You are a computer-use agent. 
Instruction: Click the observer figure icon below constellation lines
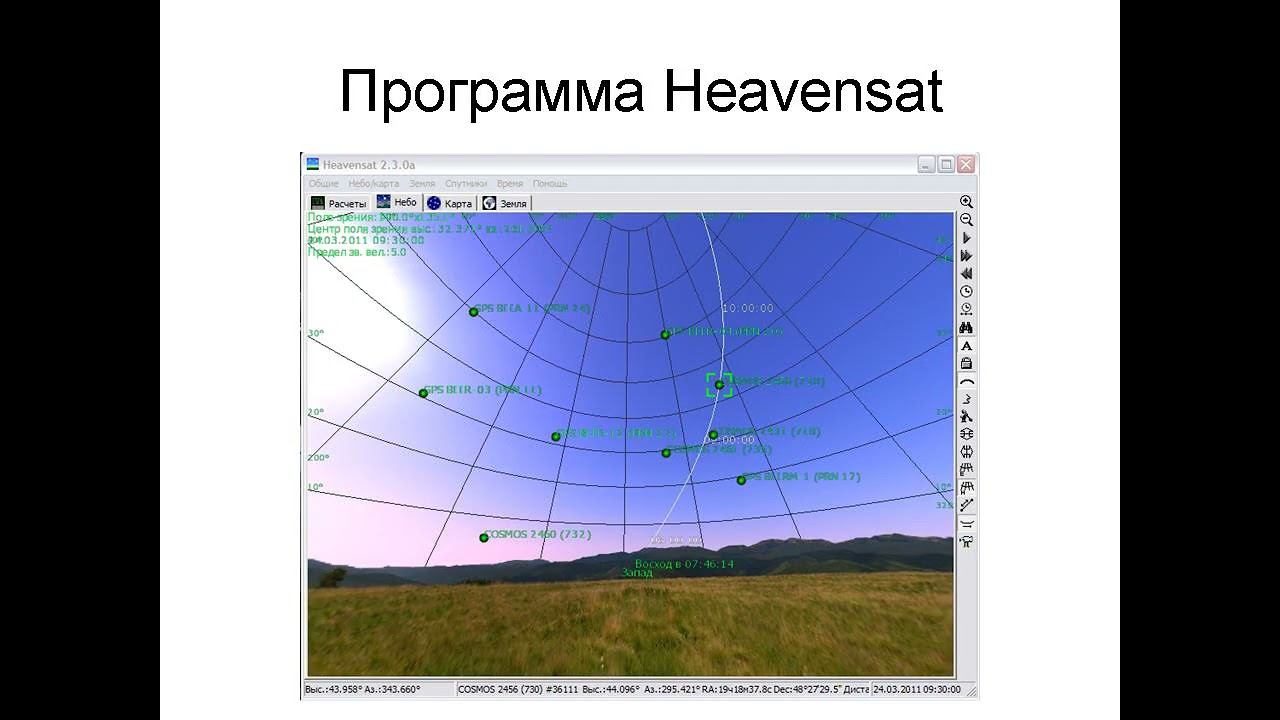click(966, 416)
